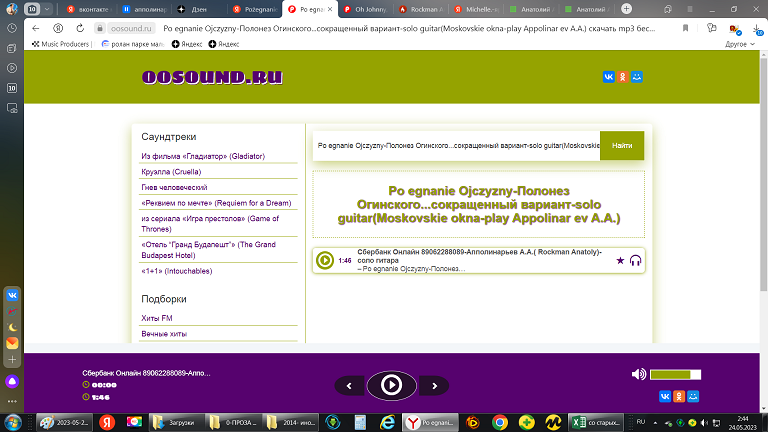Open the «Гладиатор» (Gladiator) soundtrack link

pyautogui.click(x=203, y=156)
